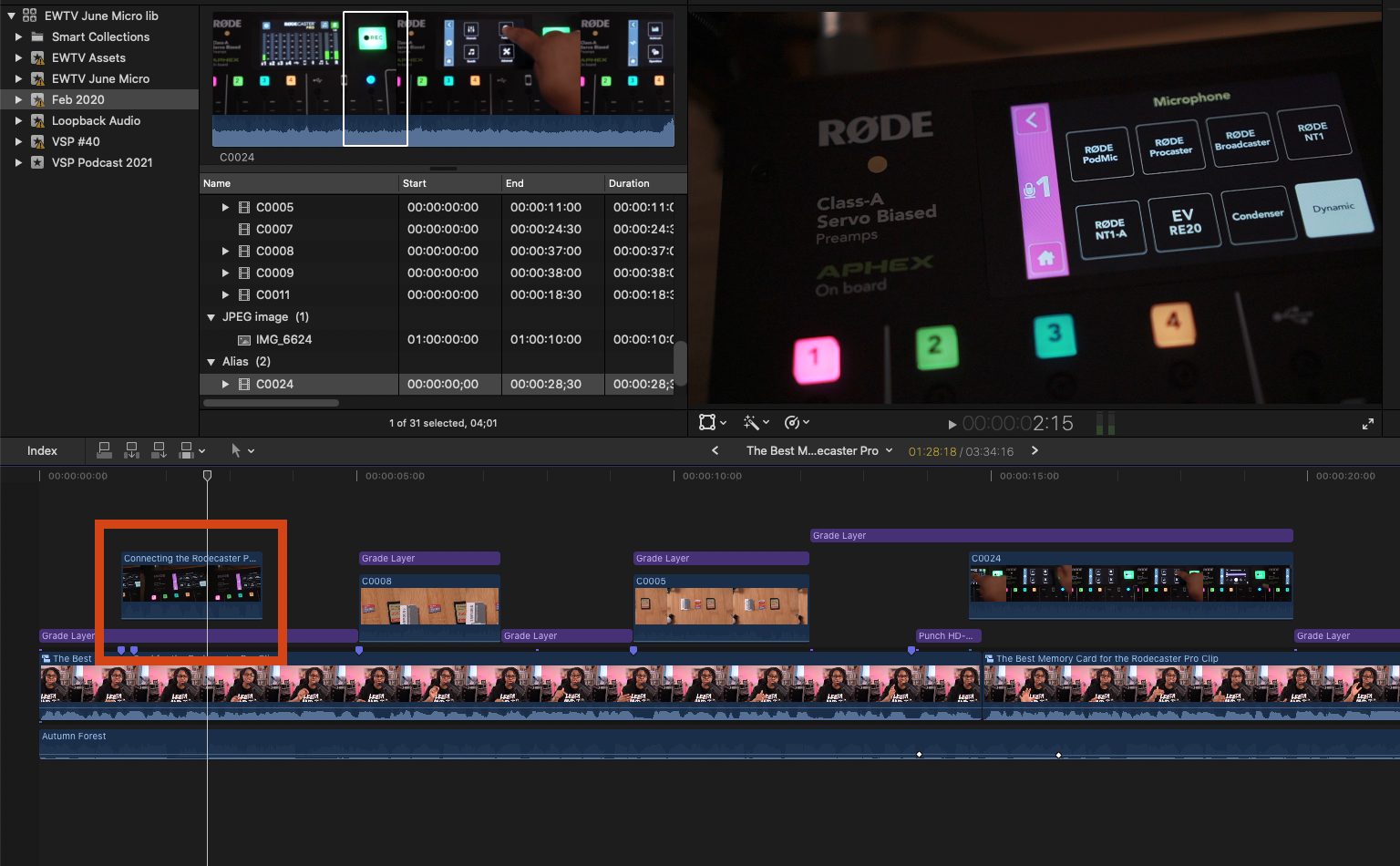Select the EWTV June Micro event
This screenshot has height=866, width=1400.
100,78
